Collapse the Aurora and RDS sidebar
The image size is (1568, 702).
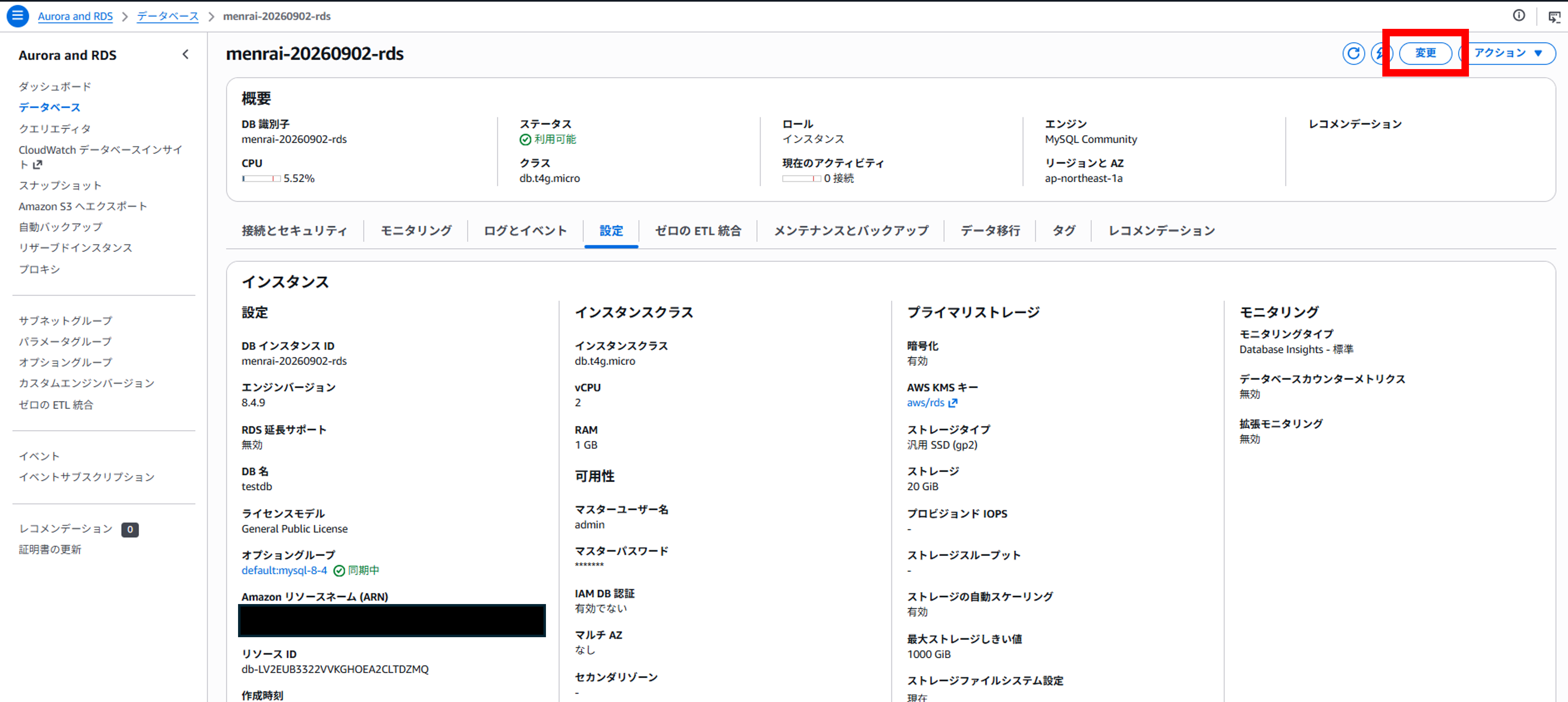coord(186,55)
